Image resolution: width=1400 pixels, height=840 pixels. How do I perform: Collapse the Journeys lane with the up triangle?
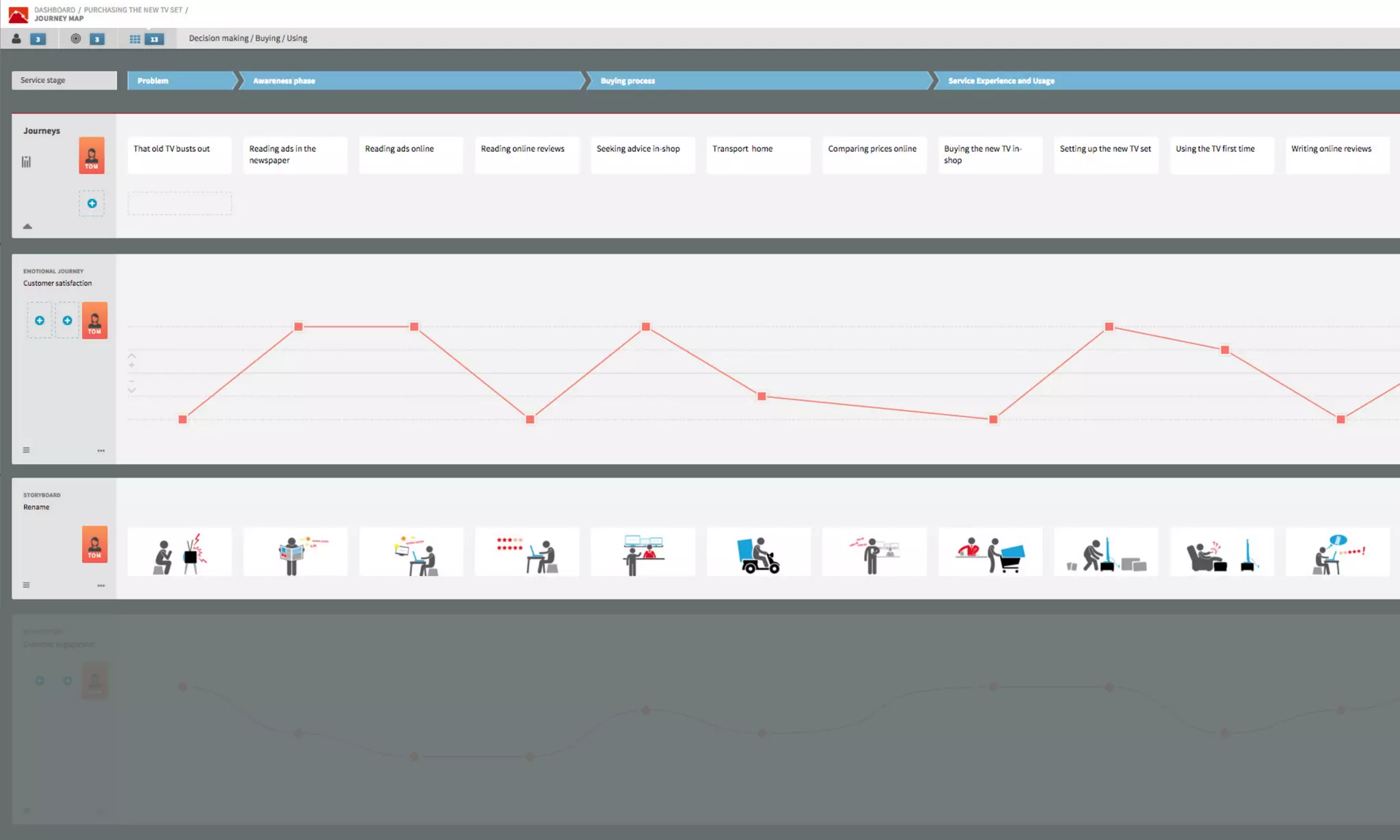click(x=27, y=226)
